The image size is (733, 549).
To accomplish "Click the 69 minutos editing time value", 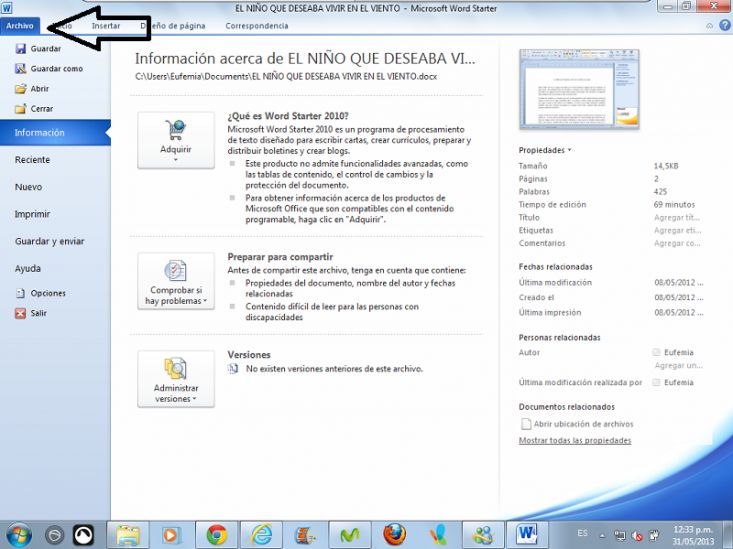I will click(x=674, y=204).
